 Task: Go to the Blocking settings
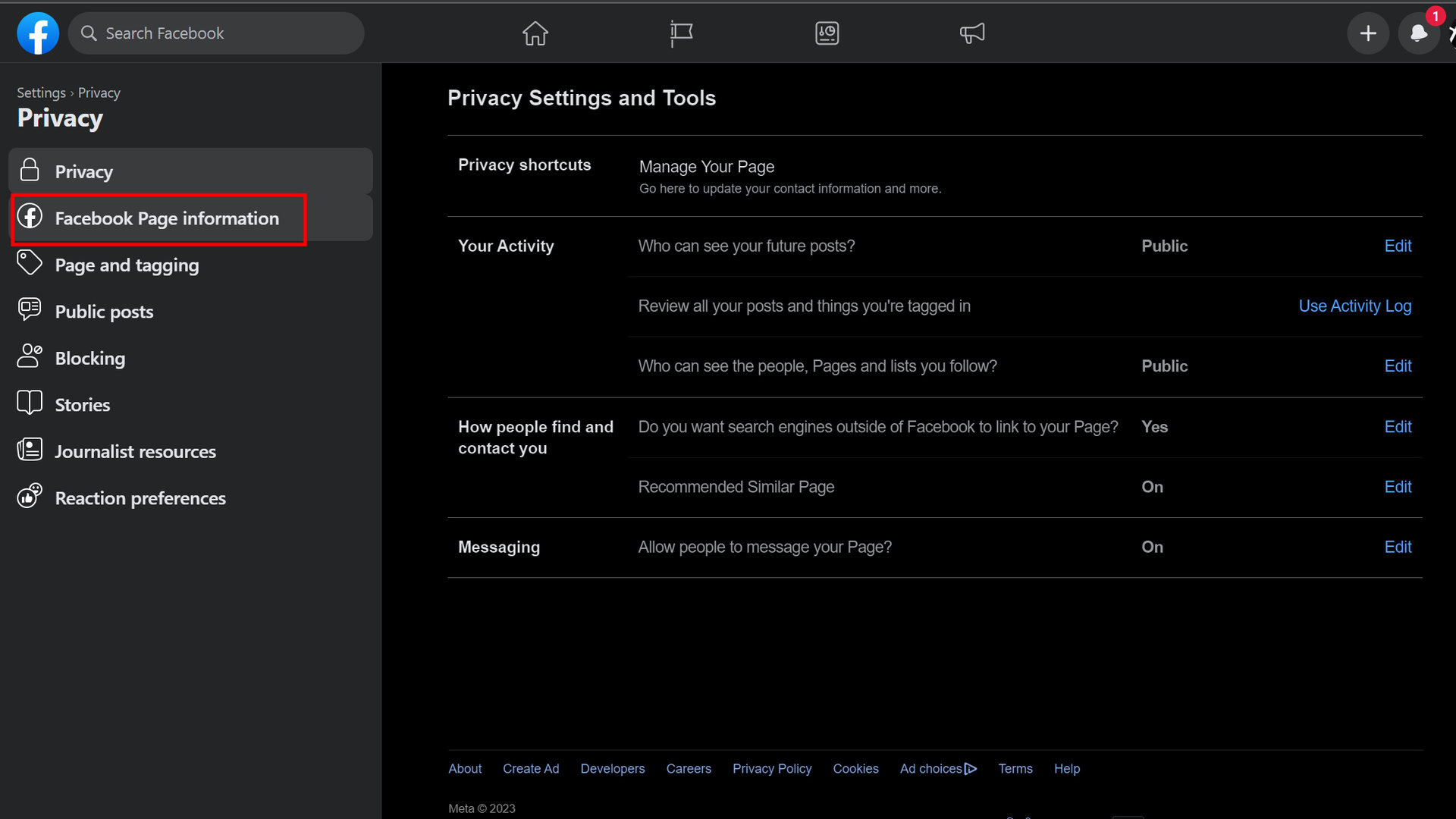[x=89, y=359]
